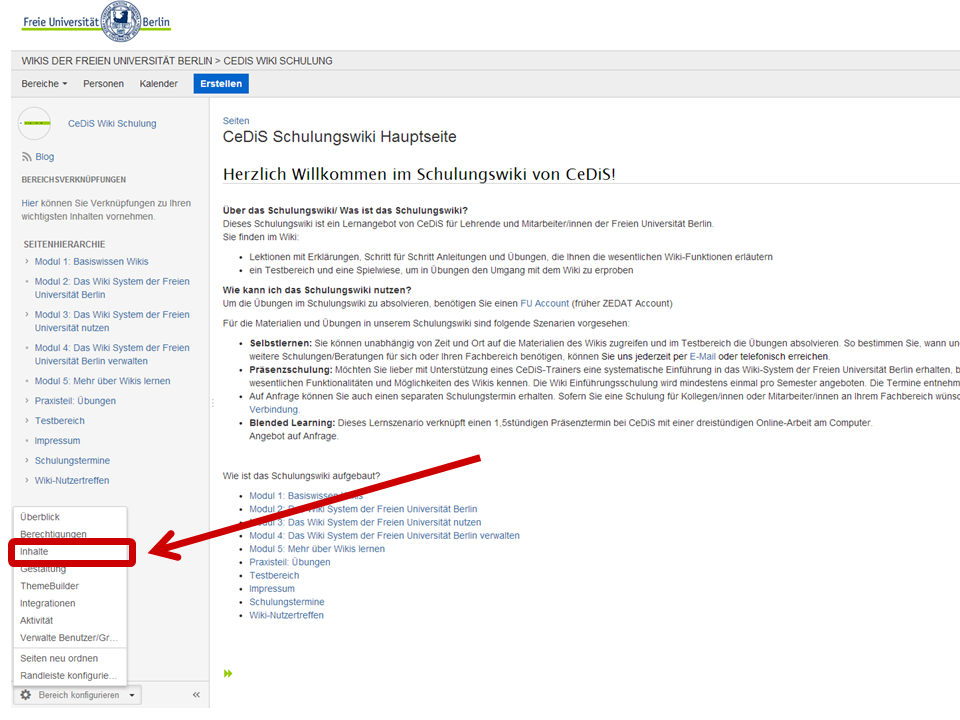Image resolution: width=960 pixels, height=720 pixels.
Task: Expand the Modul 3 tree node arrow
Action: click(x=27, y=314)
